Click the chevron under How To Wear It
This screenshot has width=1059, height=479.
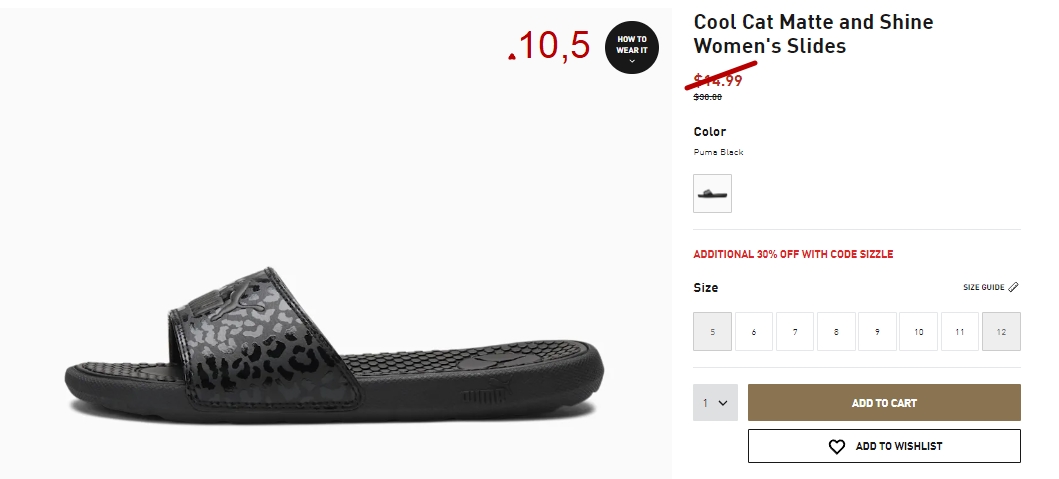click(x=631, y=61)
